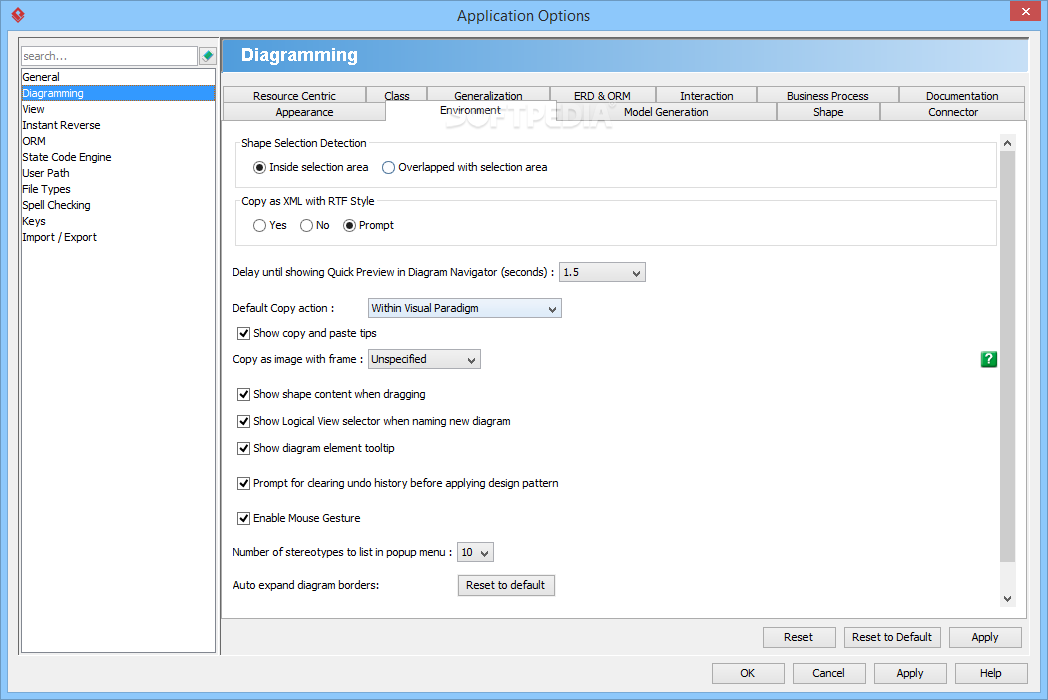Click the Visual Paradigm logo in title bar
This screenshot has height=700, width=1048.
coord(18,15)
